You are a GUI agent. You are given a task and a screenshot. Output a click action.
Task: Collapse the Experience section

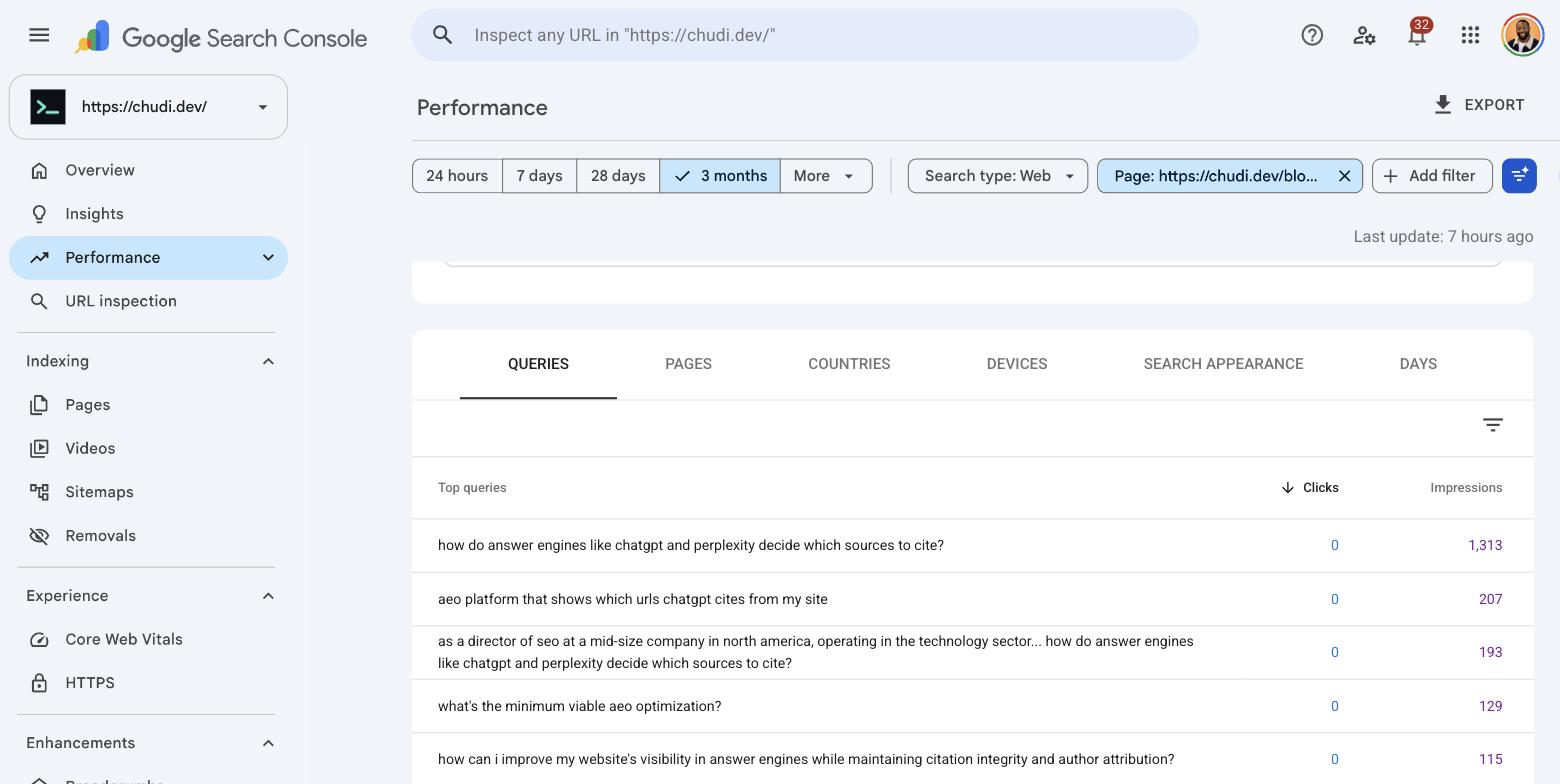(268, 596)
